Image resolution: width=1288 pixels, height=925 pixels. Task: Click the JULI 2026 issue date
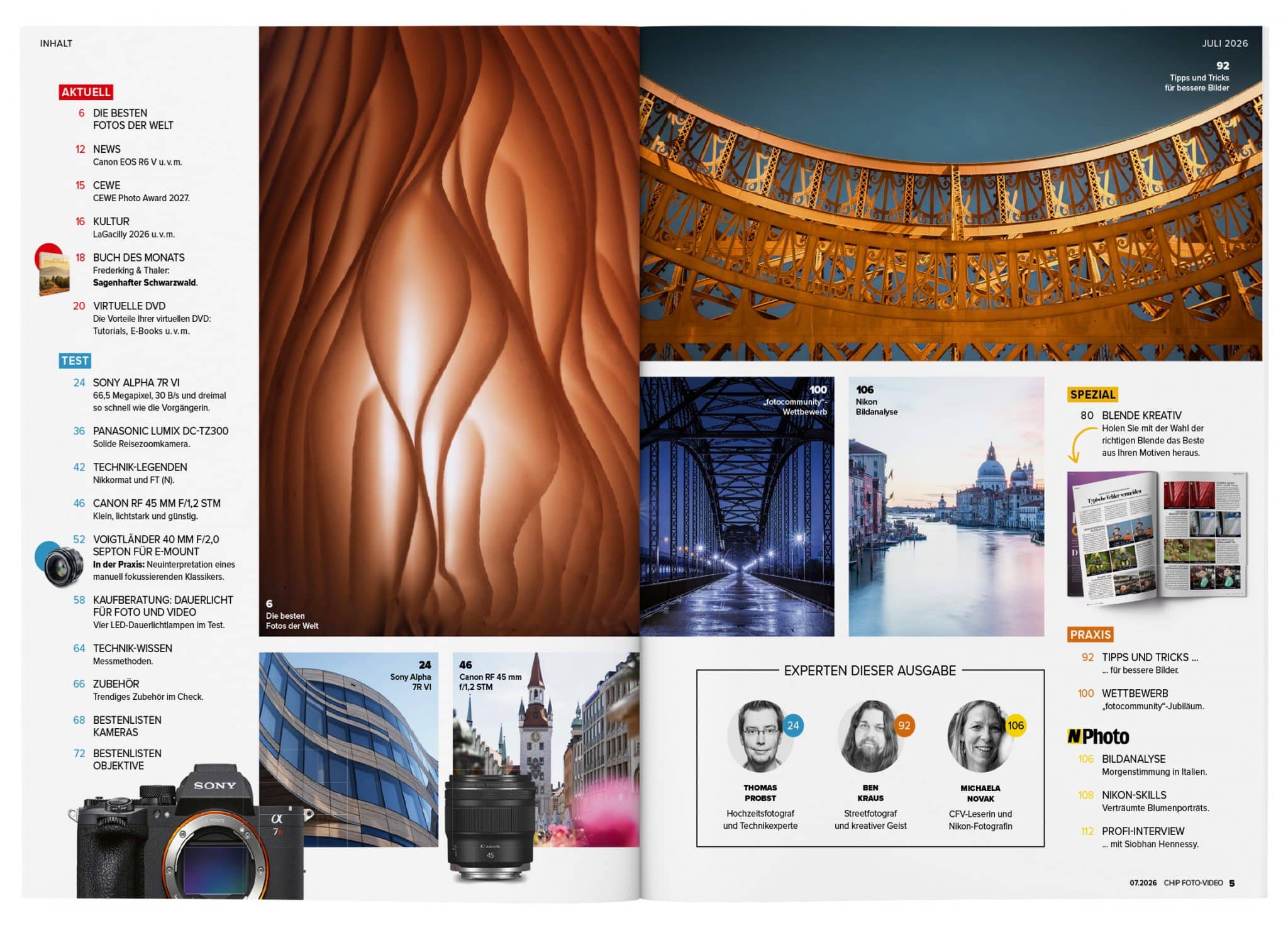1224,43
